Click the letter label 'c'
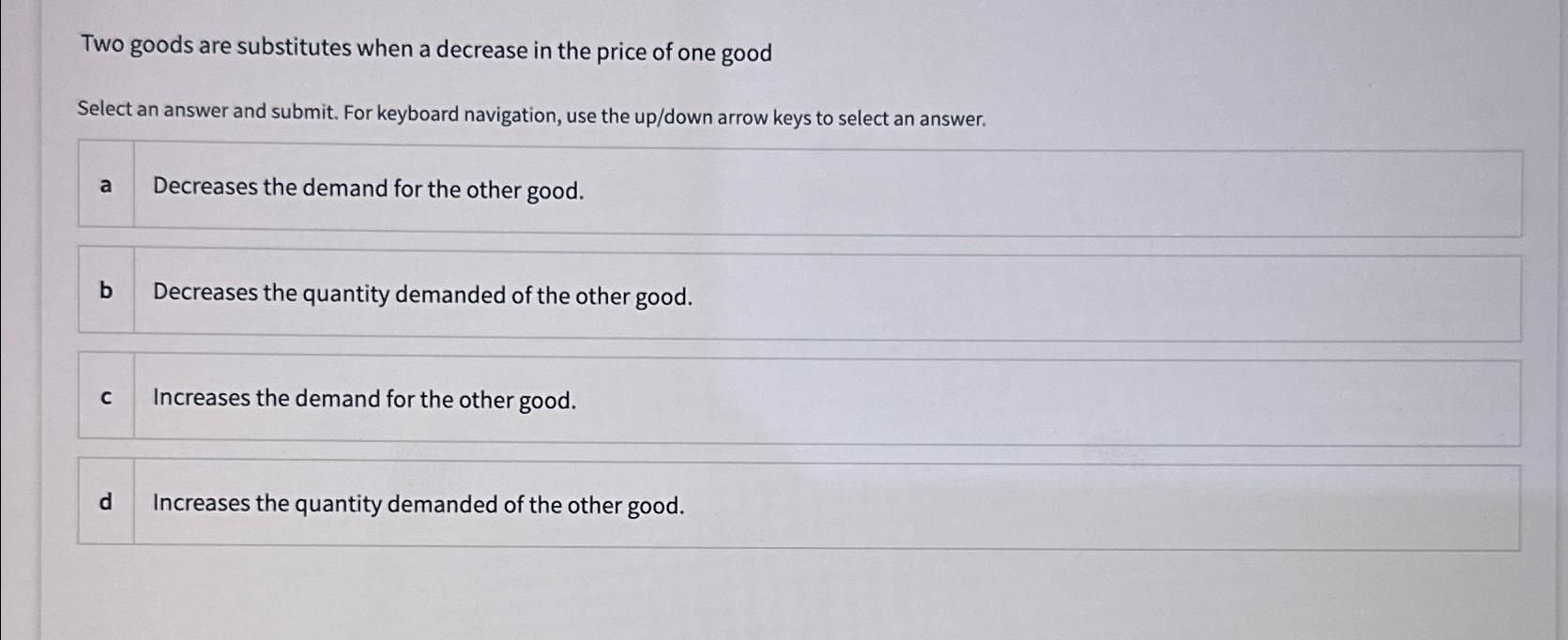This screenshot has width=1568, height=640. [105, 397]
